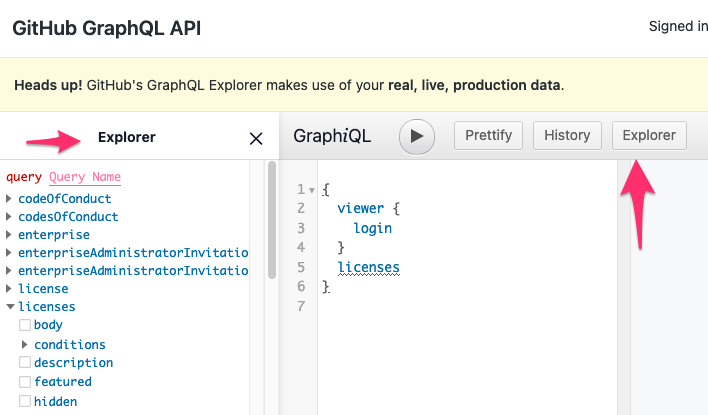Screen dimensions: 708x415
Task: Collapse the licenses node arrow
Action: click(x=10, y=306)
